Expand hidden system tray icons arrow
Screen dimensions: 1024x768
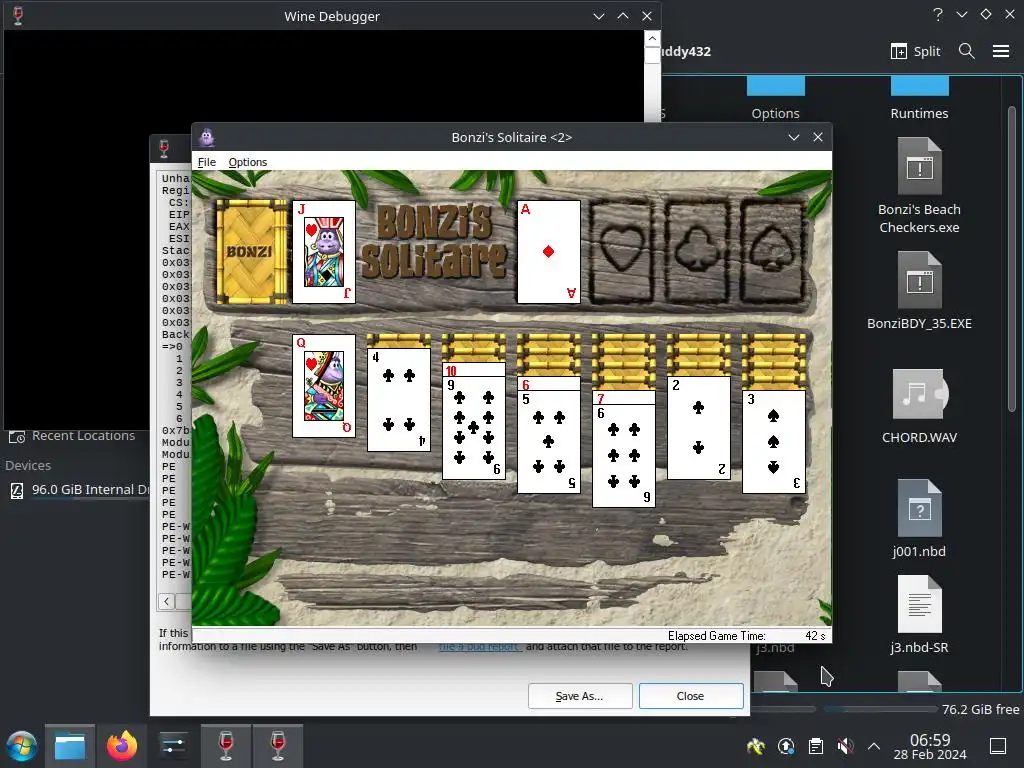[874, 746]
